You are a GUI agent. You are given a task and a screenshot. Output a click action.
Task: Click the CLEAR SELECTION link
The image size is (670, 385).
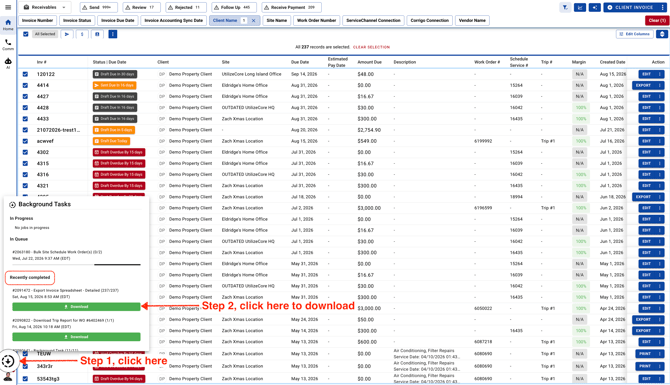click(371, 47)
